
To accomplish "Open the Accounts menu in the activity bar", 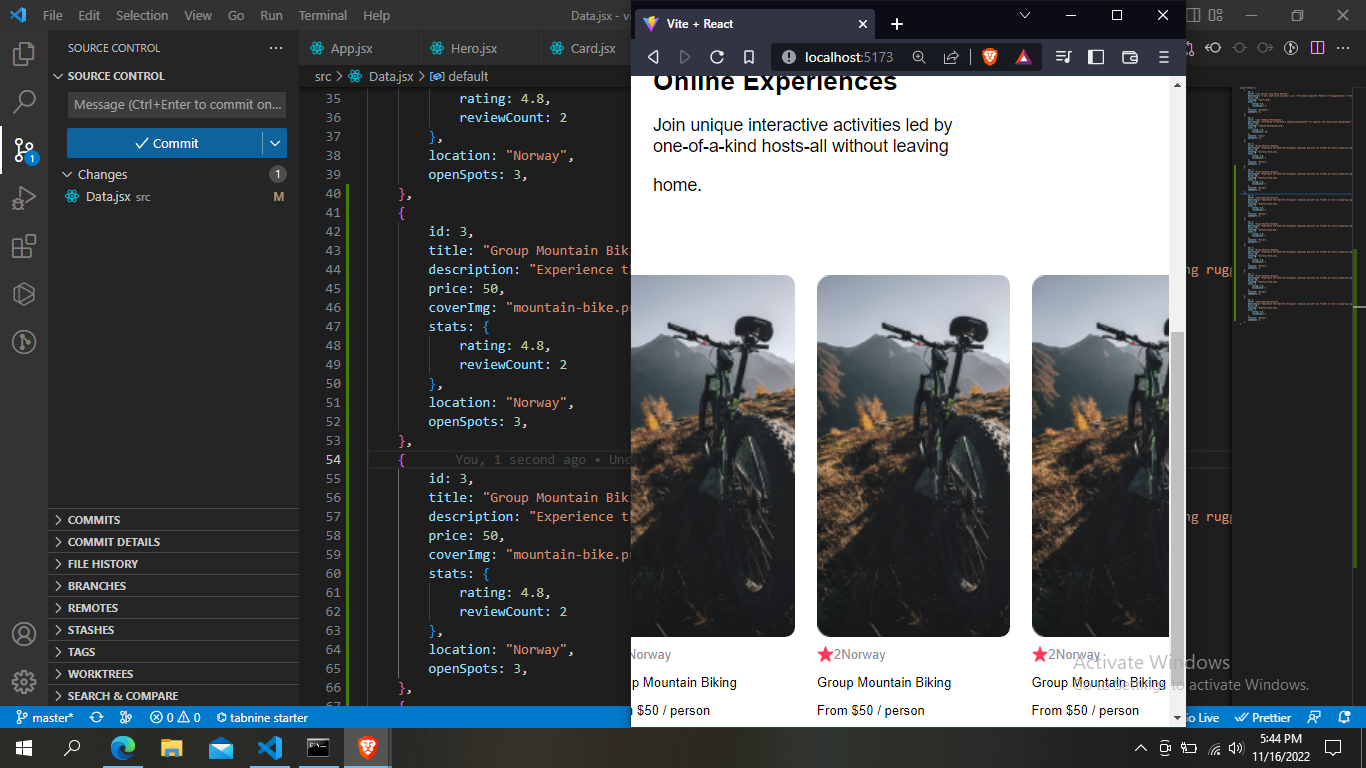I will [x=24, y=634].
